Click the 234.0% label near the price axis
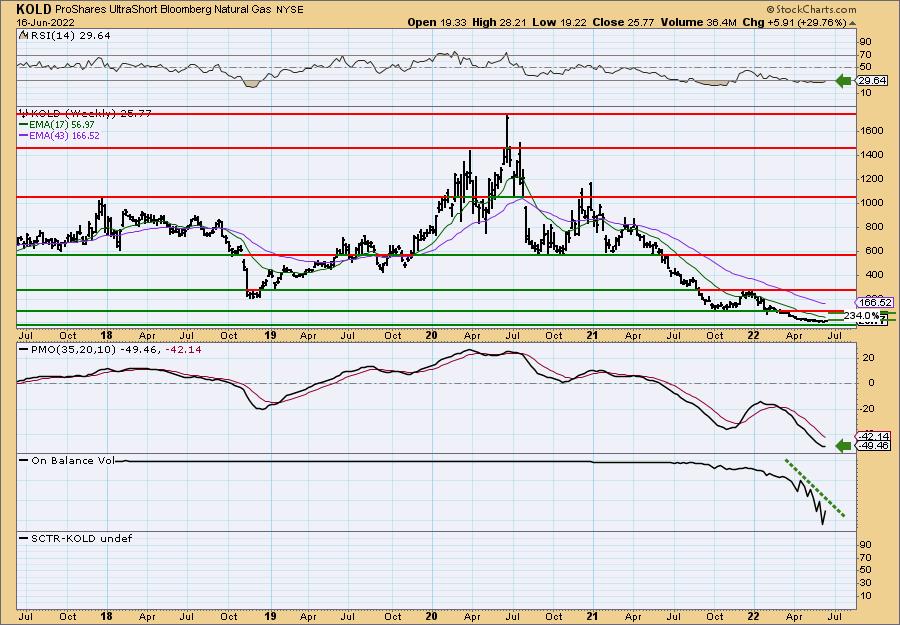 862,316
